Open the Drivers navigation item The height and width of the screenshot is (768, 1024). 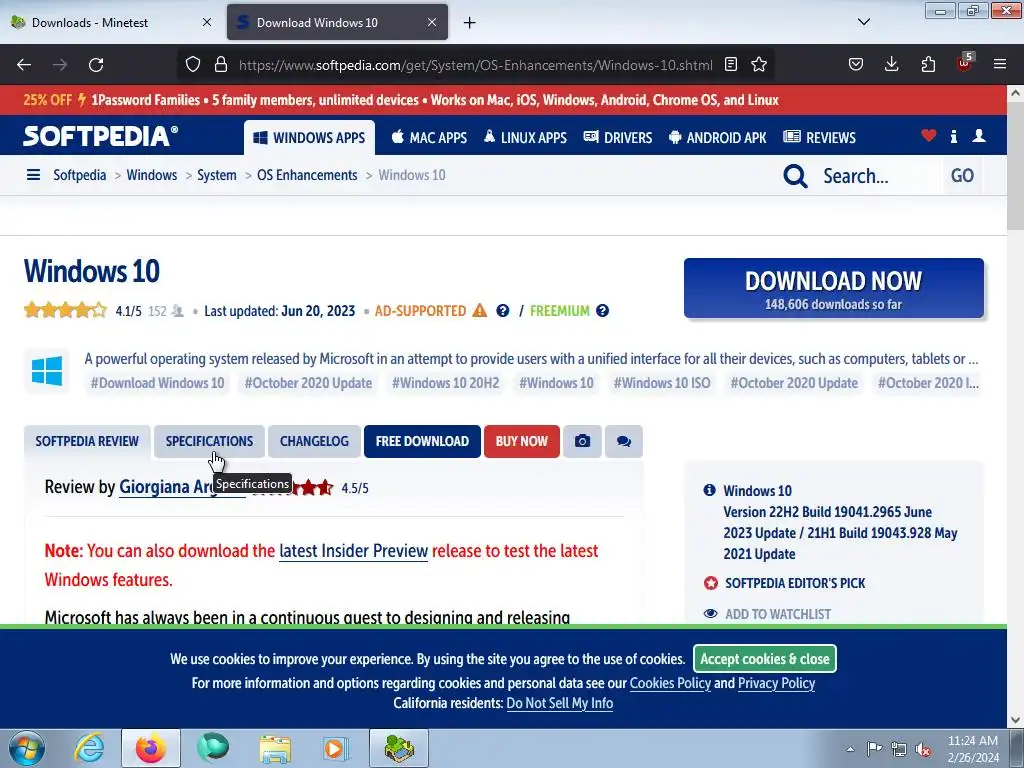618,138
